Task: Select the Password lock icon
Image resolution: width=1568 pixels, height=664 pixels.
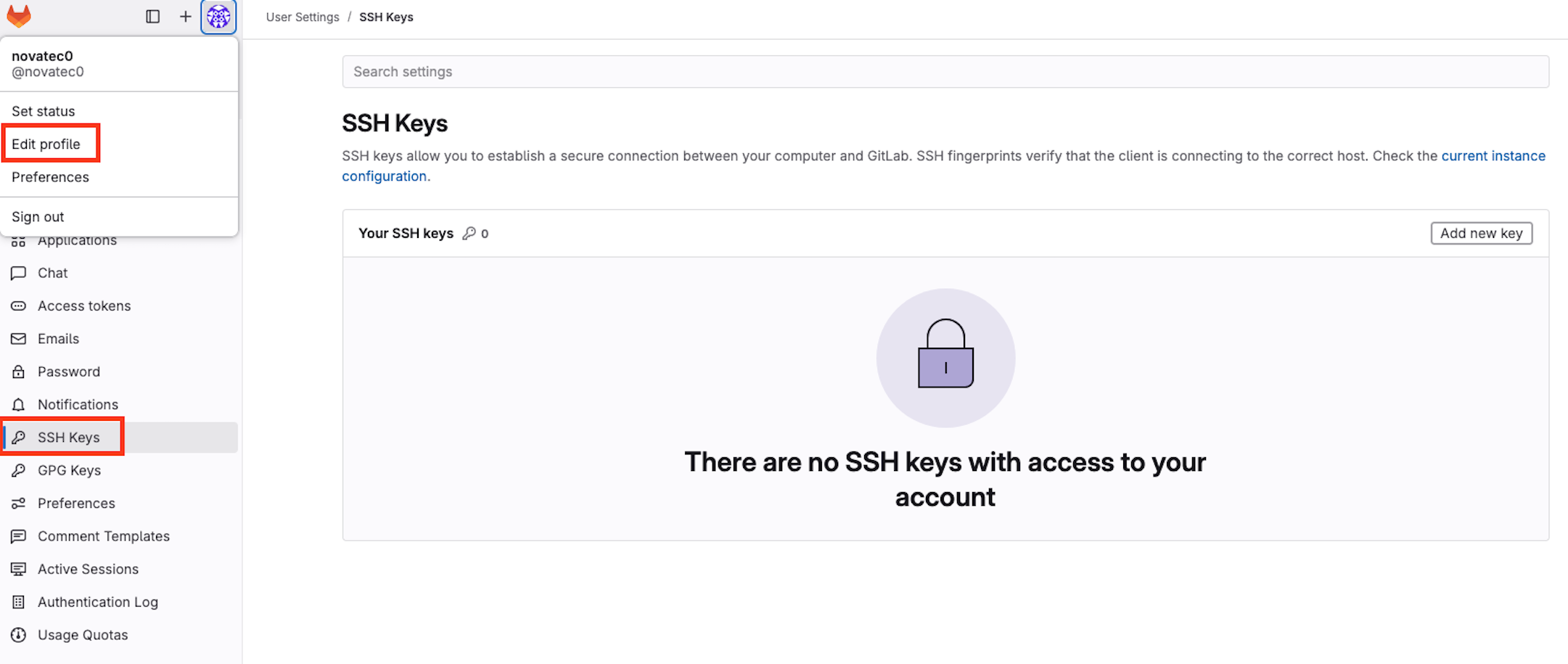Action: [19, 371]
